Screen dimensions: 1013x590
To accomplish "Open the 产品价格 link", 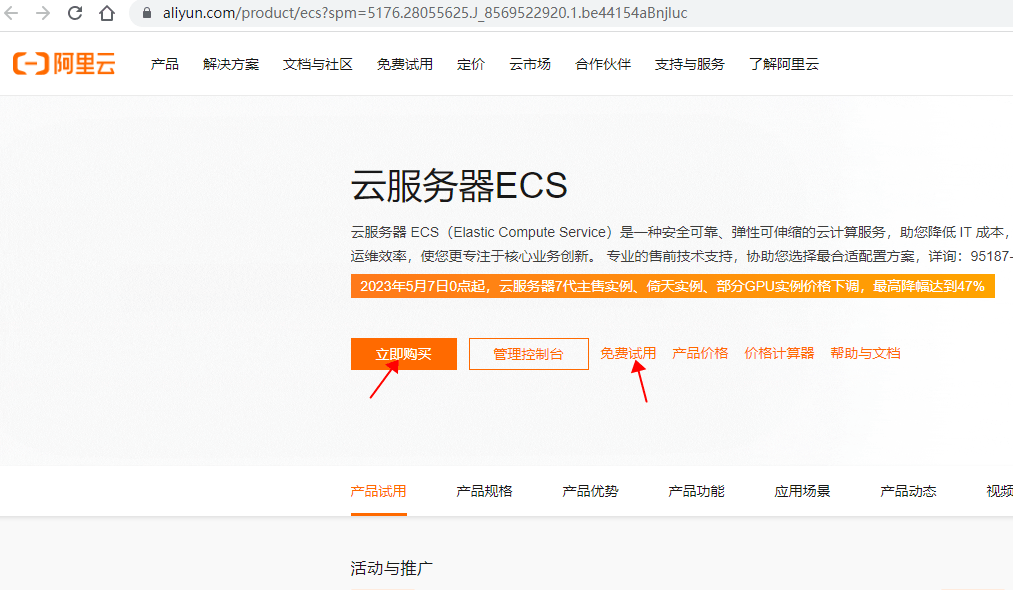I will click(x=700, y=353).
